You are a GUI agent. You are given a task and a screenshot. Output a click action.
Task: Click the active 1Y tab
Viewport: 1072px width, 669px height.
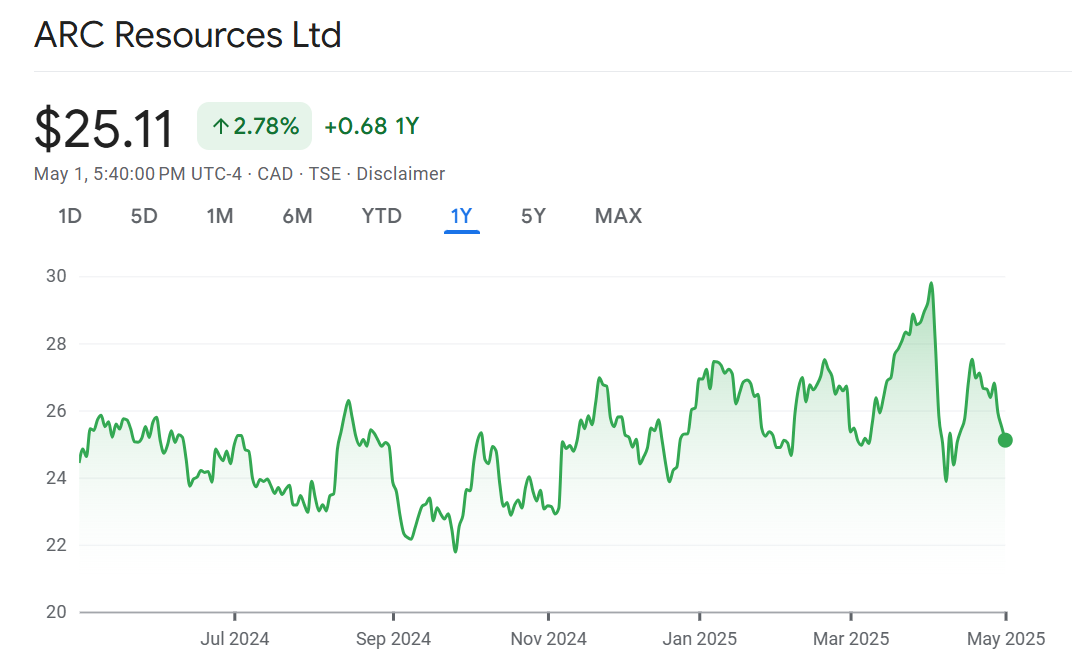click(462, 216)
